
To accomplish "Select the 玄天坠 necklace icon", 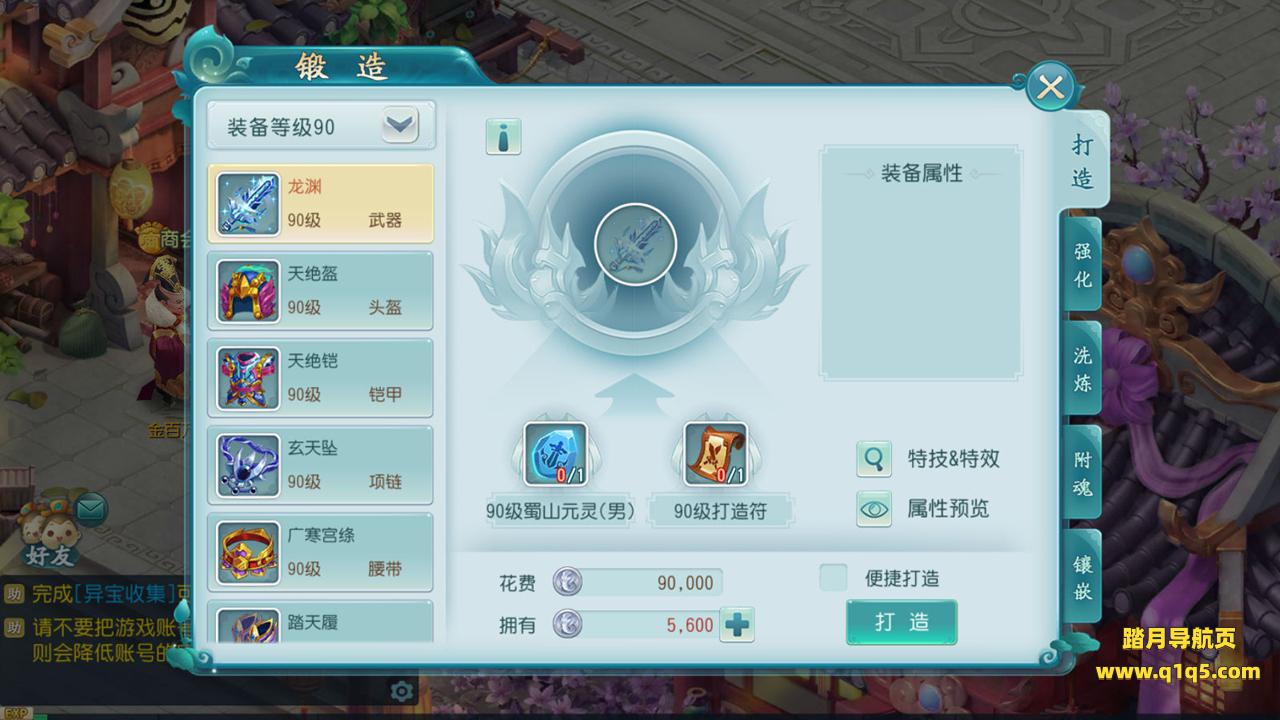I will click(249, 465).
